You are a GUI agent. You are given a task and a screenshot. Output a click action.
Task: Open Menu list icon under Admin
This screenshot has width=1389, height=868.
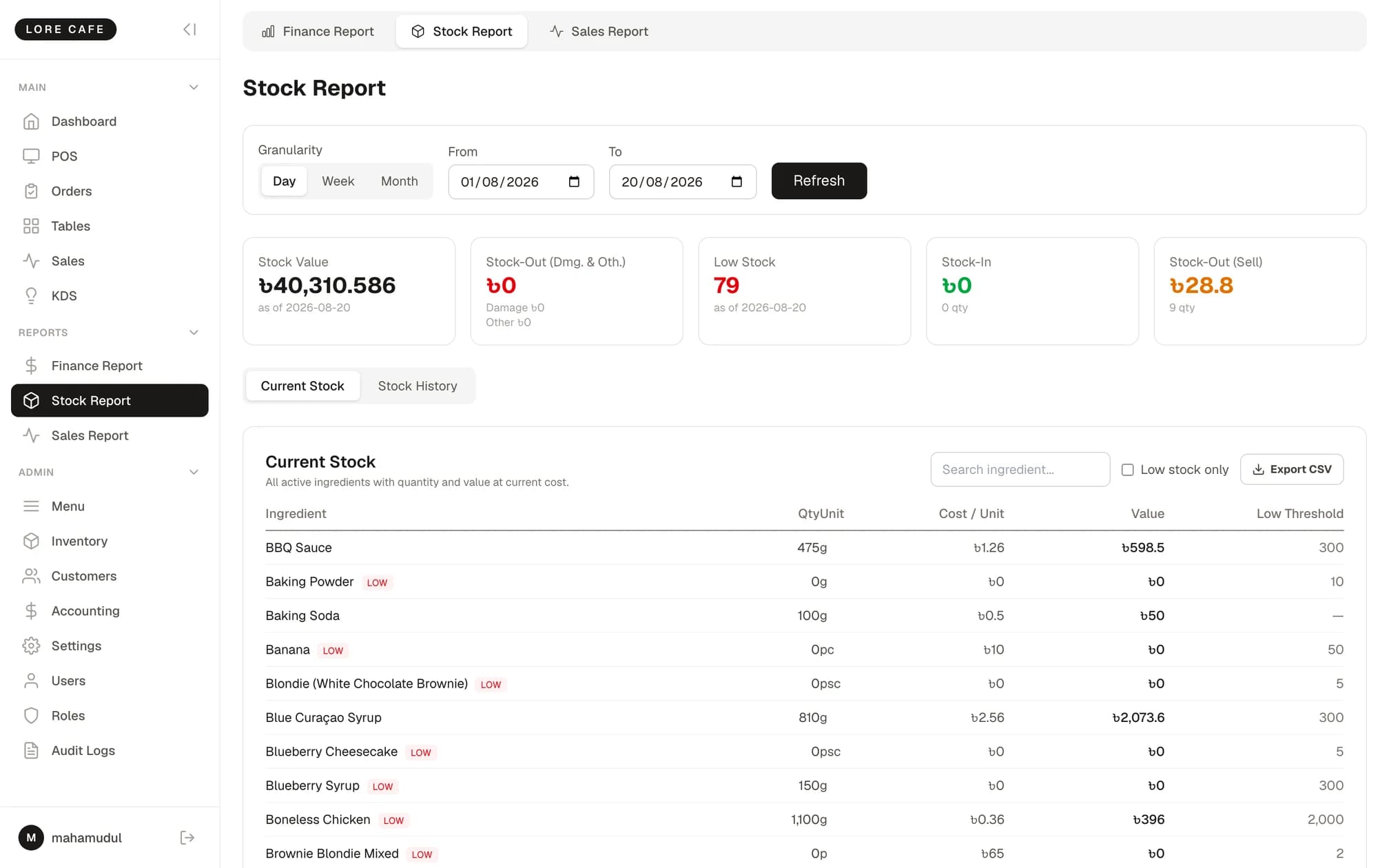tap(31, 506)
